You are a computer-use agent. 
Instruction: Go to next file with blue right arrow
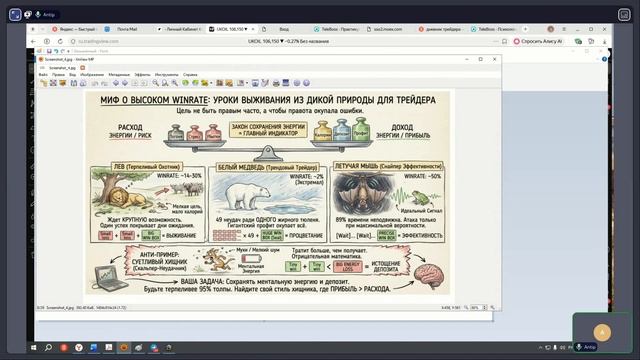click(x=125, y=83)
